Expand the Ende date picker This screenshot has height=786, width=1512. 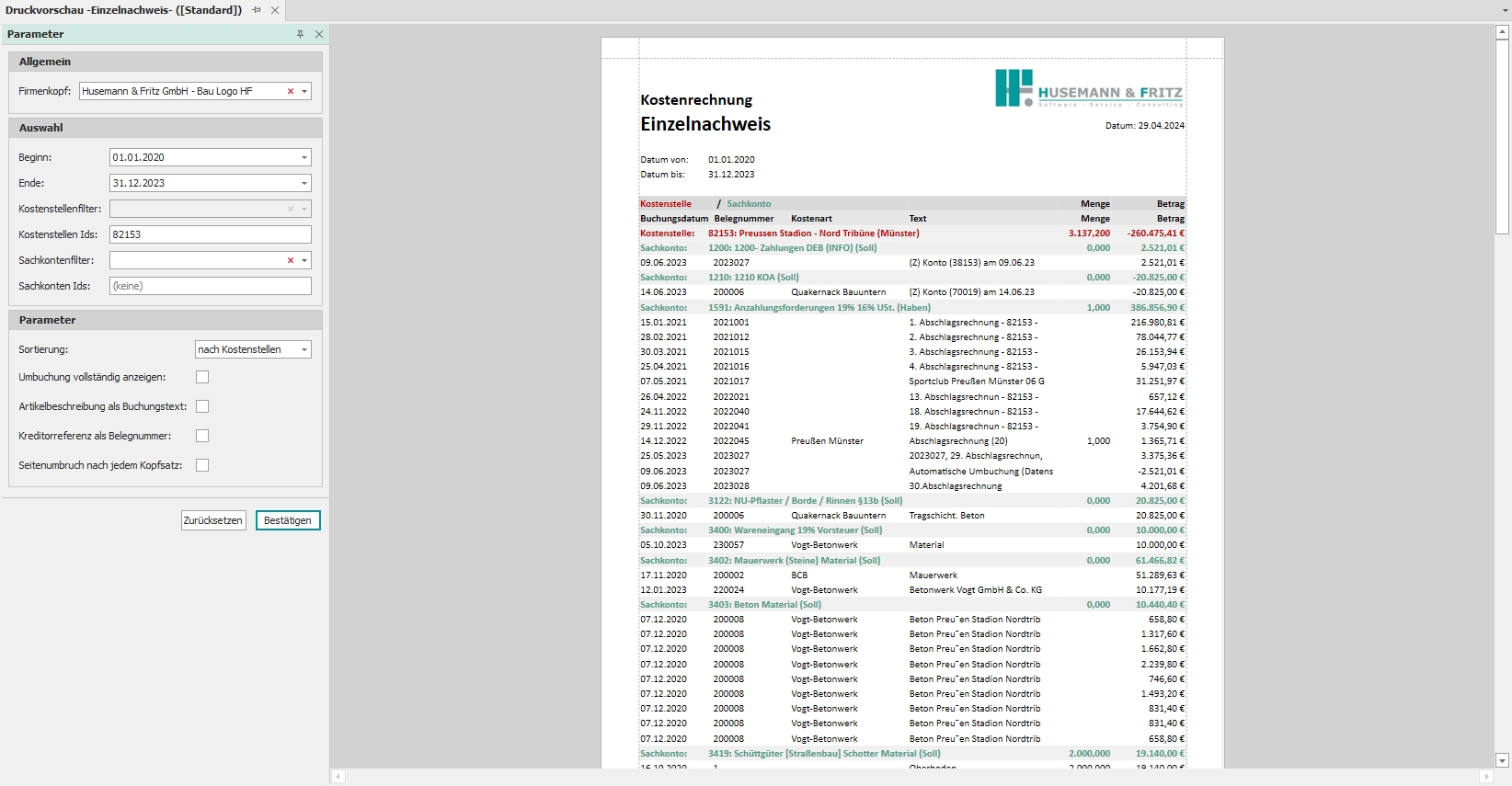pyautogui.click(x=304, y=183)
